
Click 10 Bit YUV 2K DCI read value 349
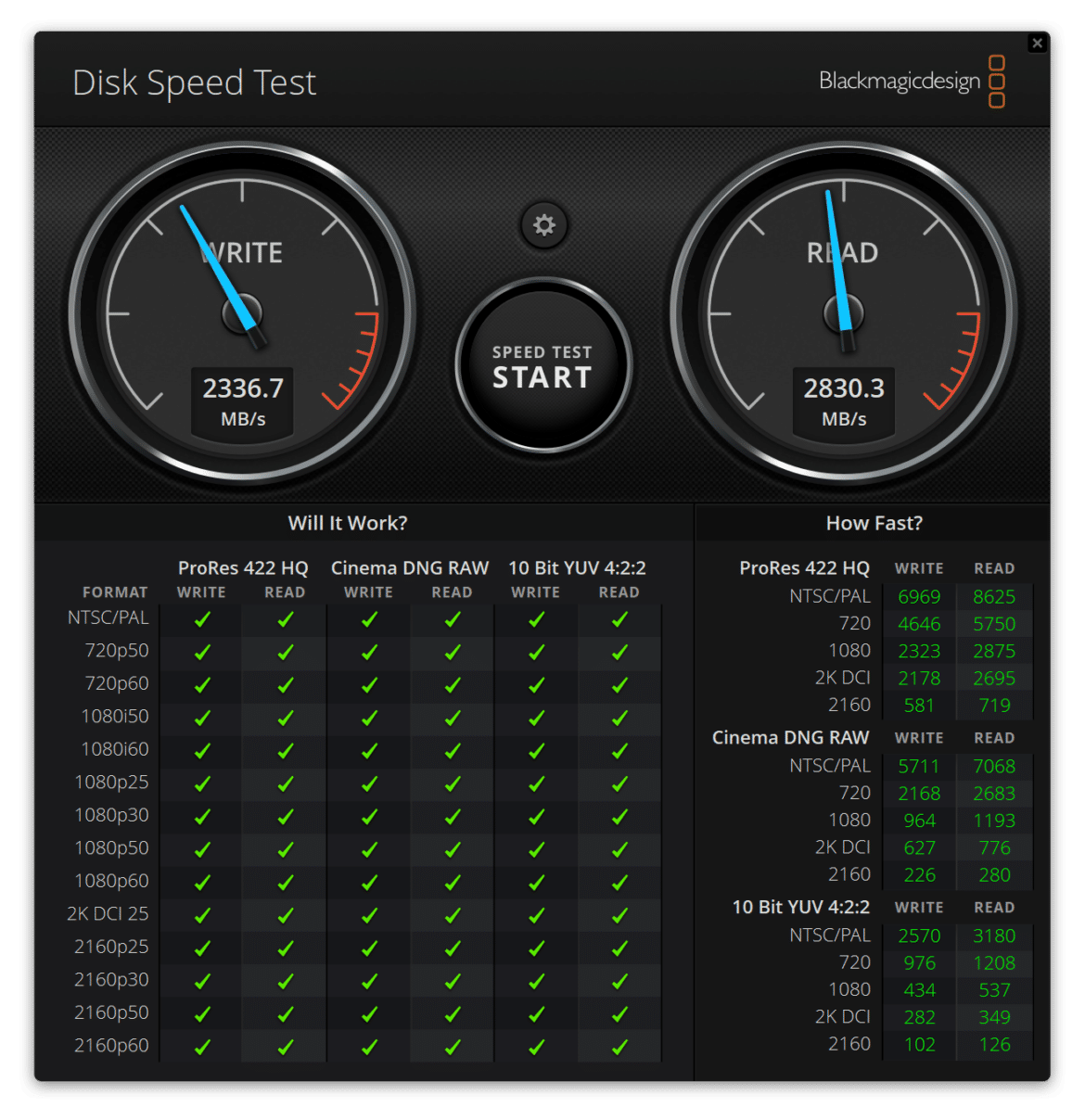(994, 1017)
